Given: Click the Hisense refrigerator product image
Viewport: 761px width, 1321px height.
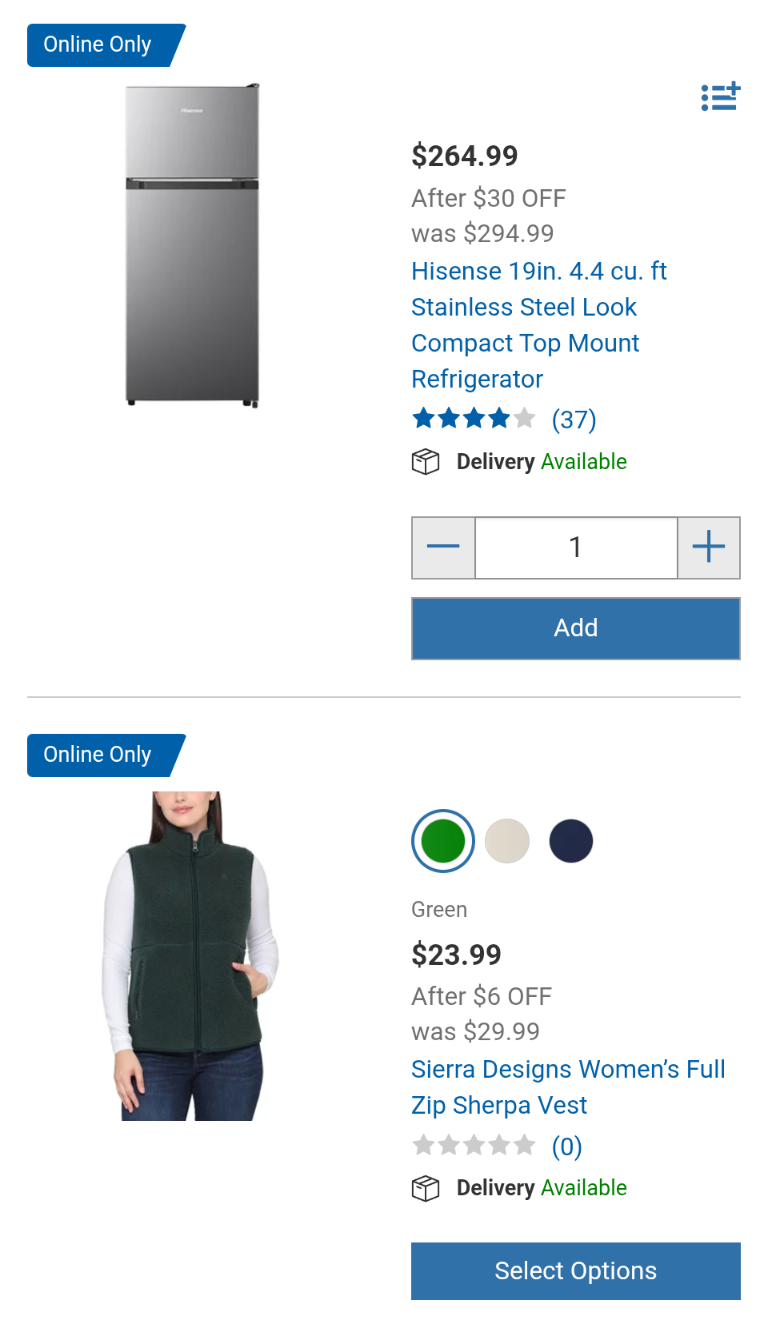Looking at the screenshot, I should [x=192, y=246].
